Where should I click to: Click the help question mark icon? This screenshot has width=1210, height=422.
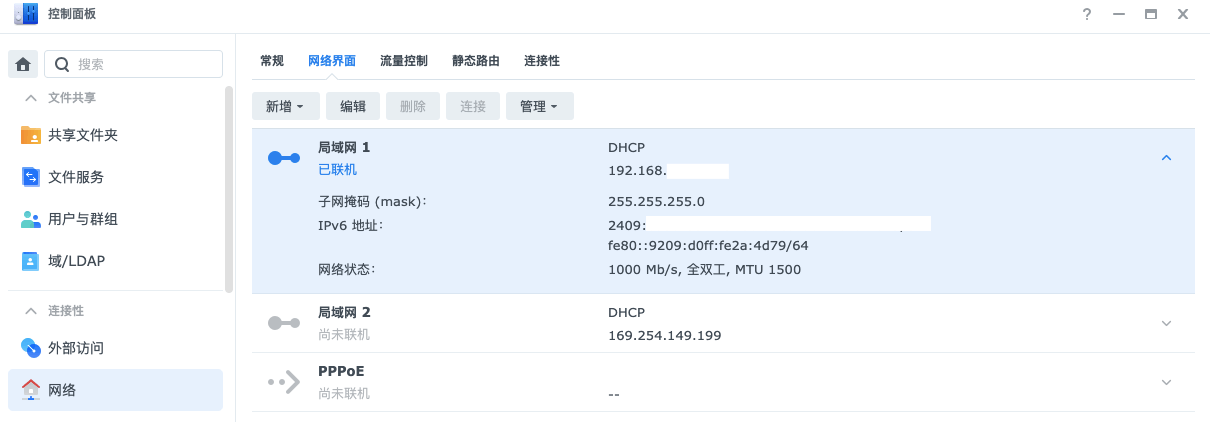tap(1086, 14)
